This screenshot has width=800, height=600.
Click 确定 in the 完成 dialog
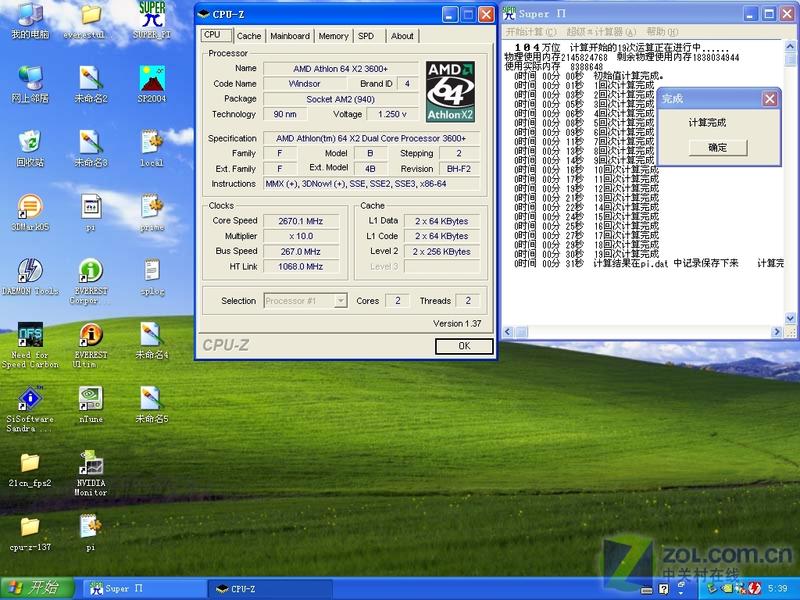click(718, 147)
